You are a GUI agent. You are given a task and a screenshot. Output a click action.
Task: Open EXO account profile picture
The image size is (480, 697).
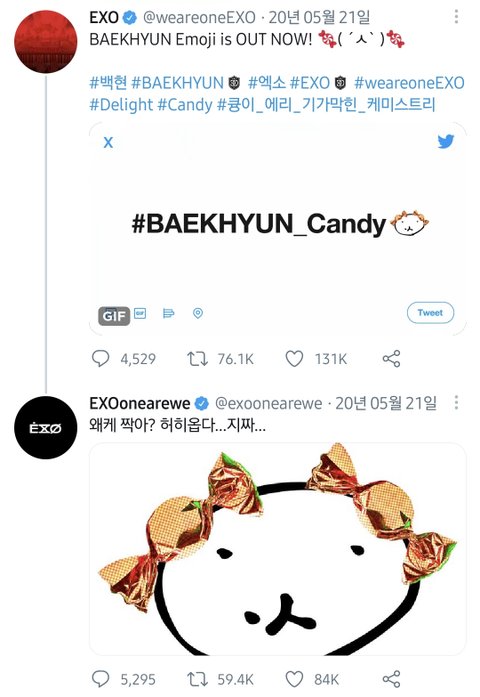pyautogui.click(x=46, y=41)
